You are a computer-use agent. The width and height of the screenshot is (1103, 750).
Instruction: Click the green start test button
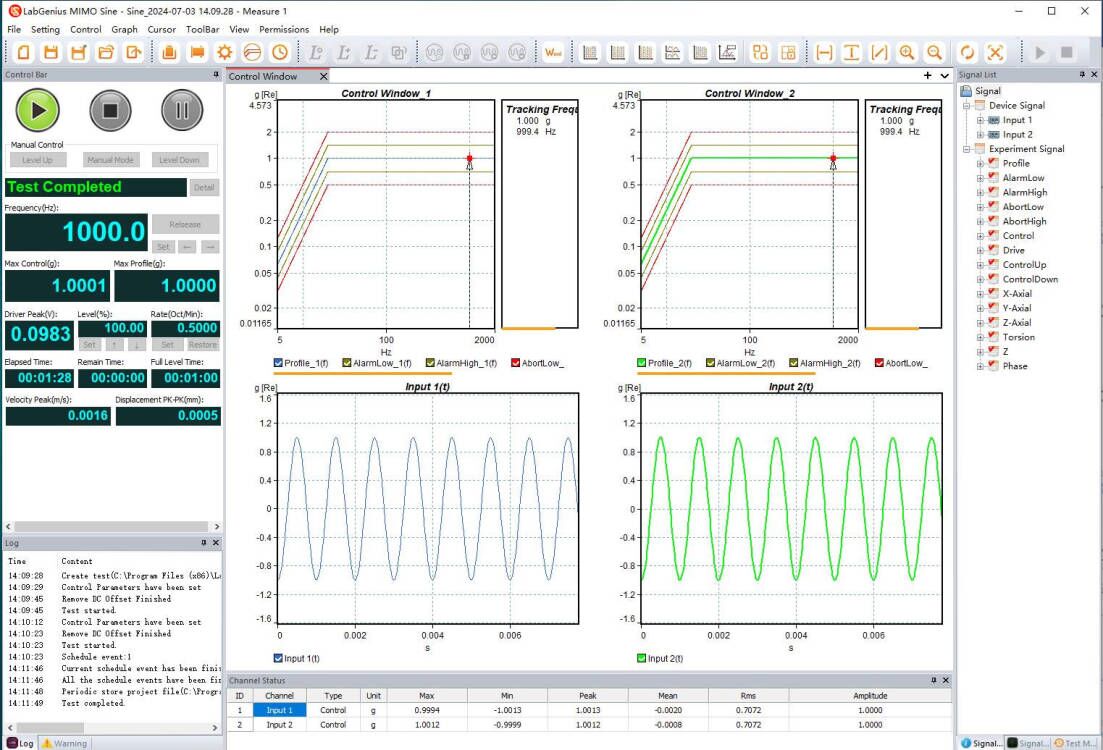38,110
